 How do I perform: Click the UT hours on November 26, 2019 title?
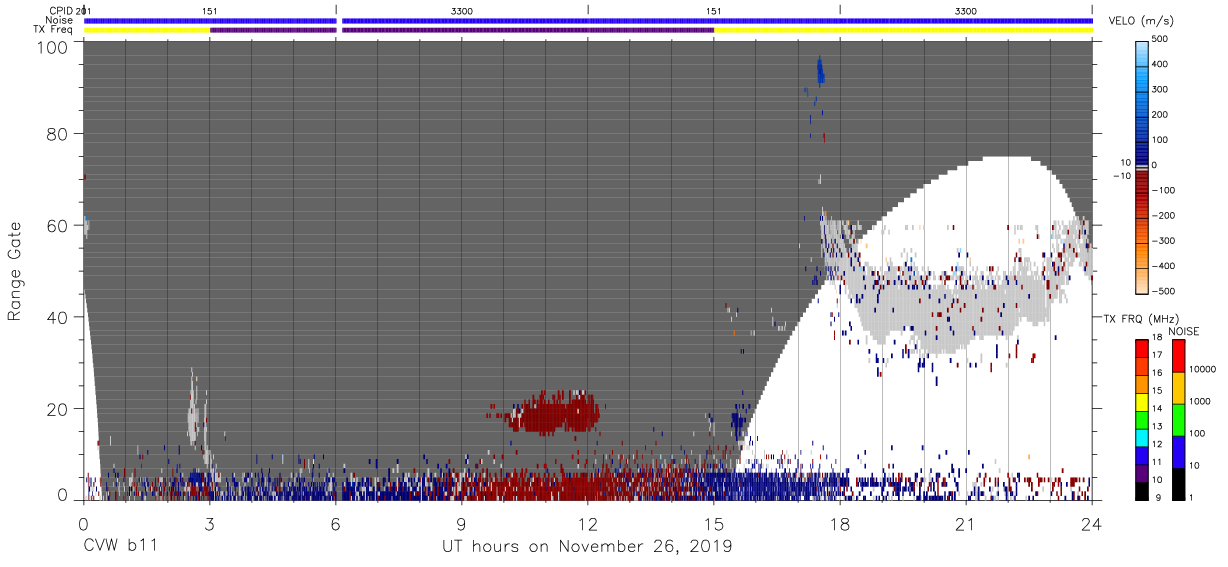587,547
